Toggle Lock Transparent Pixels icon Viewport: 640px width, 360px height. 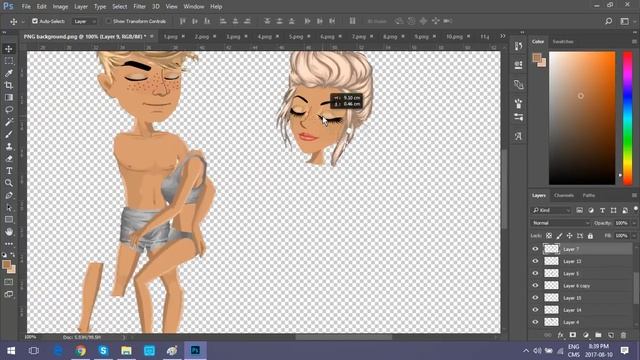click(549, 236)
